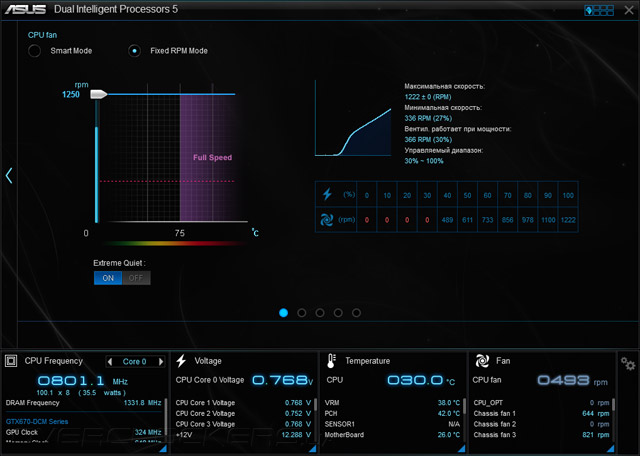Click the 1222 ± 0 (RPM) value
This screenshot has height=456, width=640.
click(x=428, y=97)
